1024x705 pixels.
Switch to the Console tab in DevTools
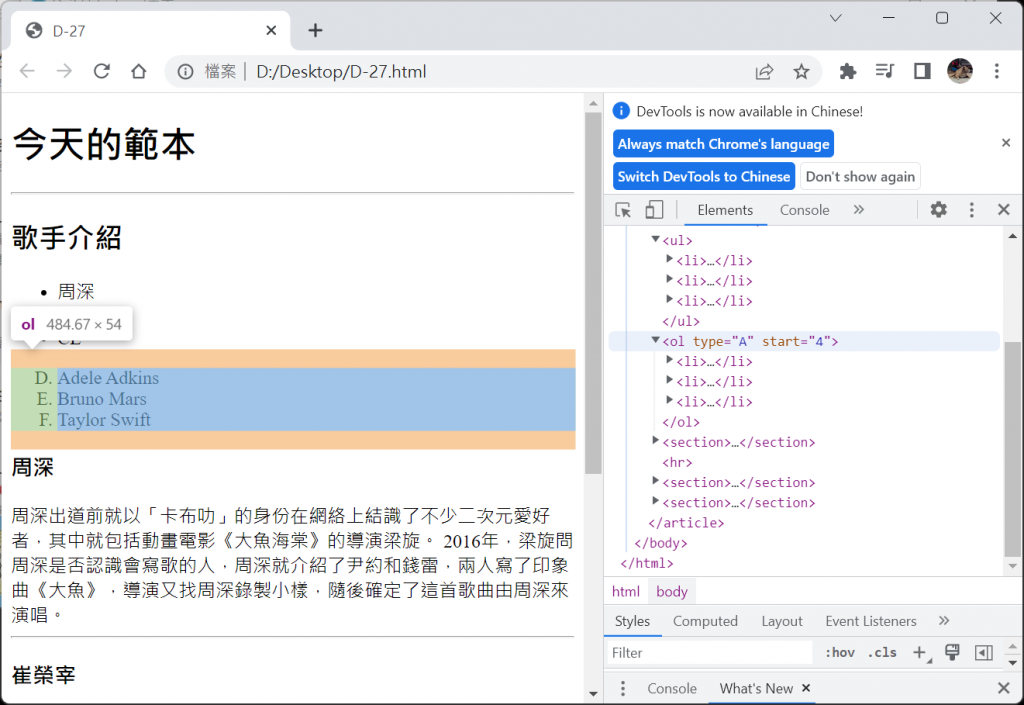click(x=805, y=210)
